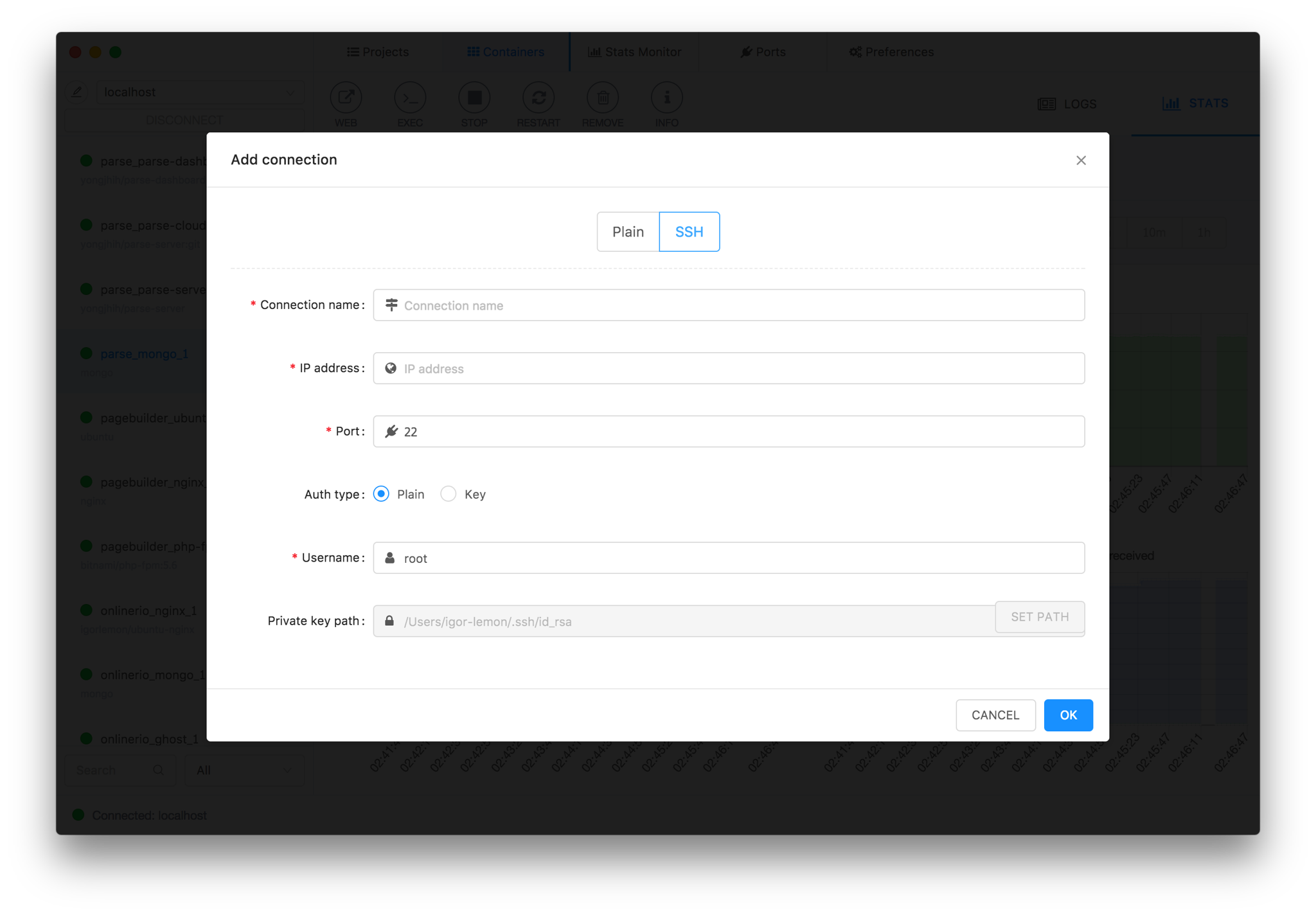This screenshot has height=915, width=1316.
Task: Open the localhost connection dropdown
Action: click(199, 92)
